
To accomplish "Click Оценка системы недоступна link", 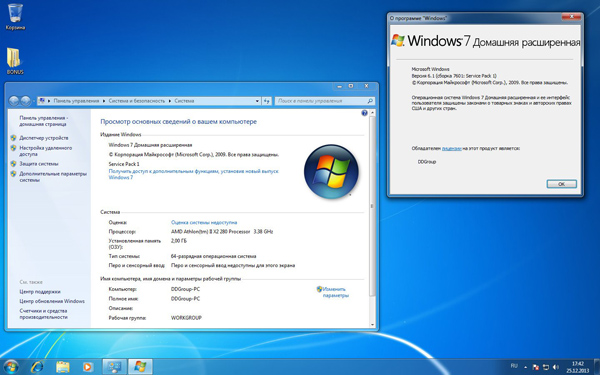I will pyautogui.click(x=204, y=222).
